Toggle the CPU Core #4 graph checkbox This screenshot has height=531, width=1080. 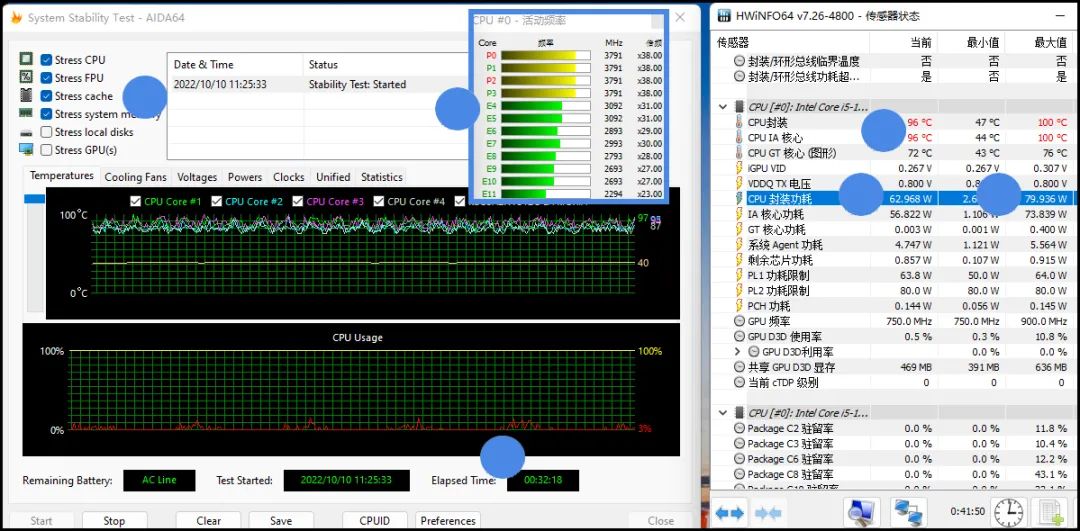click(x=380, y=201)
